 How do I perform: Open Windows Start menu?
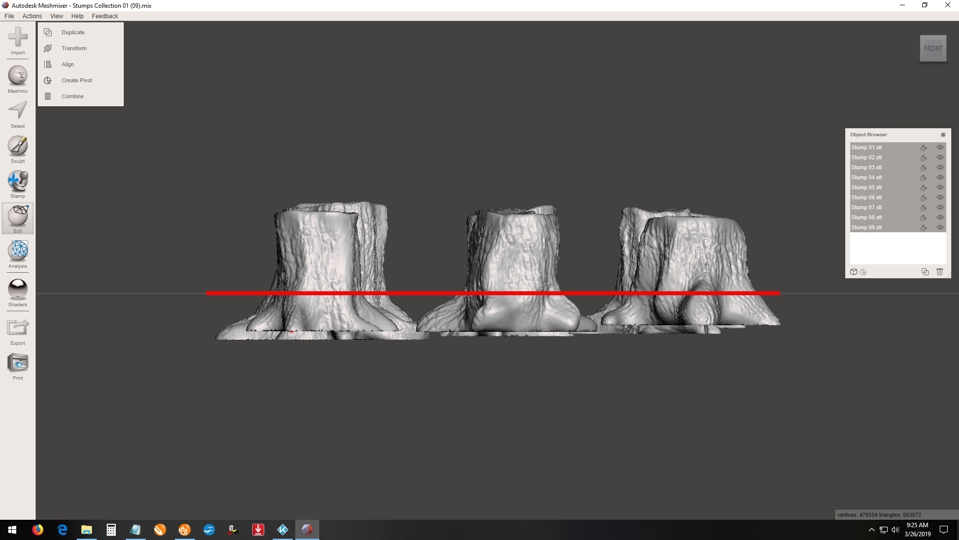tap(12, 530)
